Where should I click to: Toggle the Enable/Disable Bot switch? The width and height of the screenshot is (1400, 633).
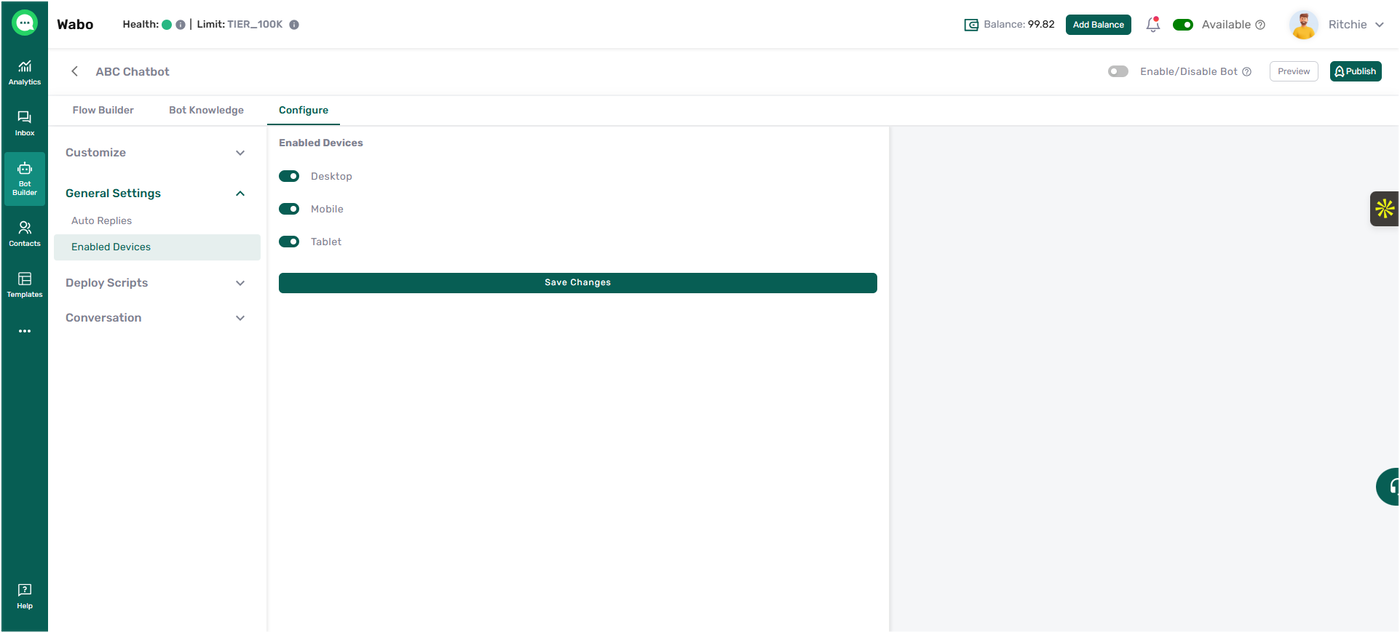coord(1118,72)
